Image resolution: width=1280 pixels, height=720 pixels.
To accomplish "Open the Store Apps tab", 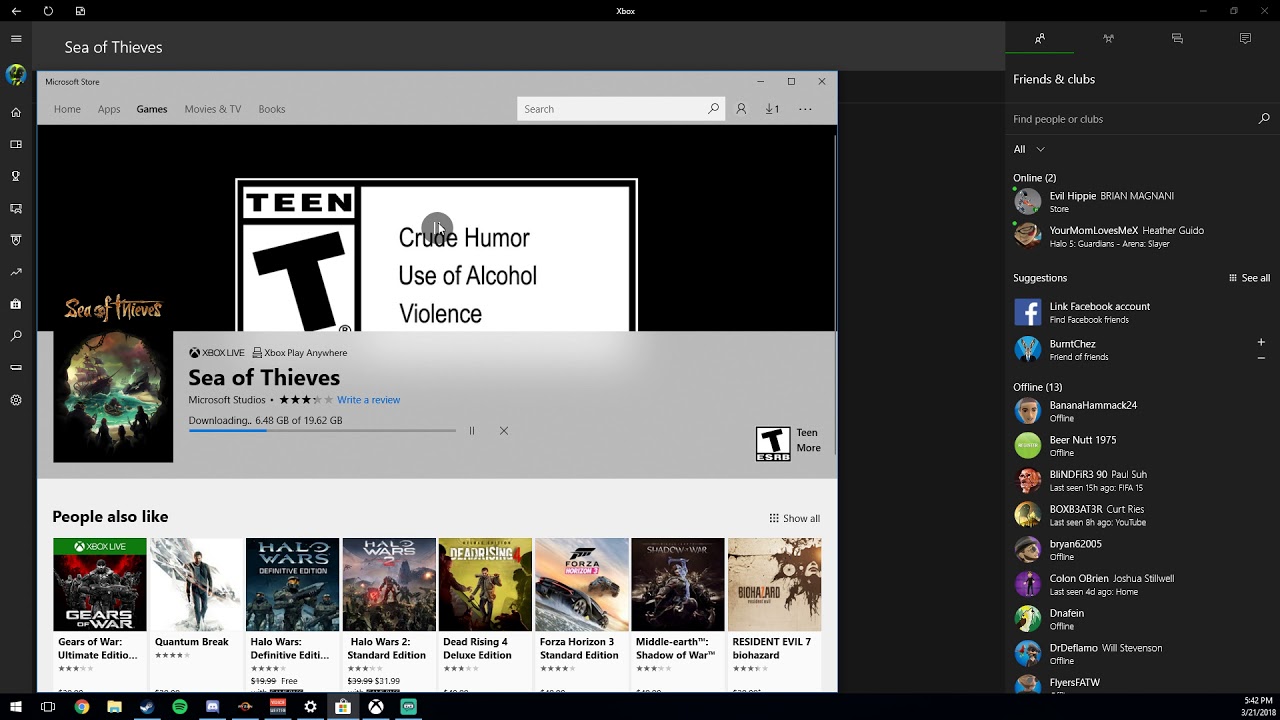I will (109, 109).
